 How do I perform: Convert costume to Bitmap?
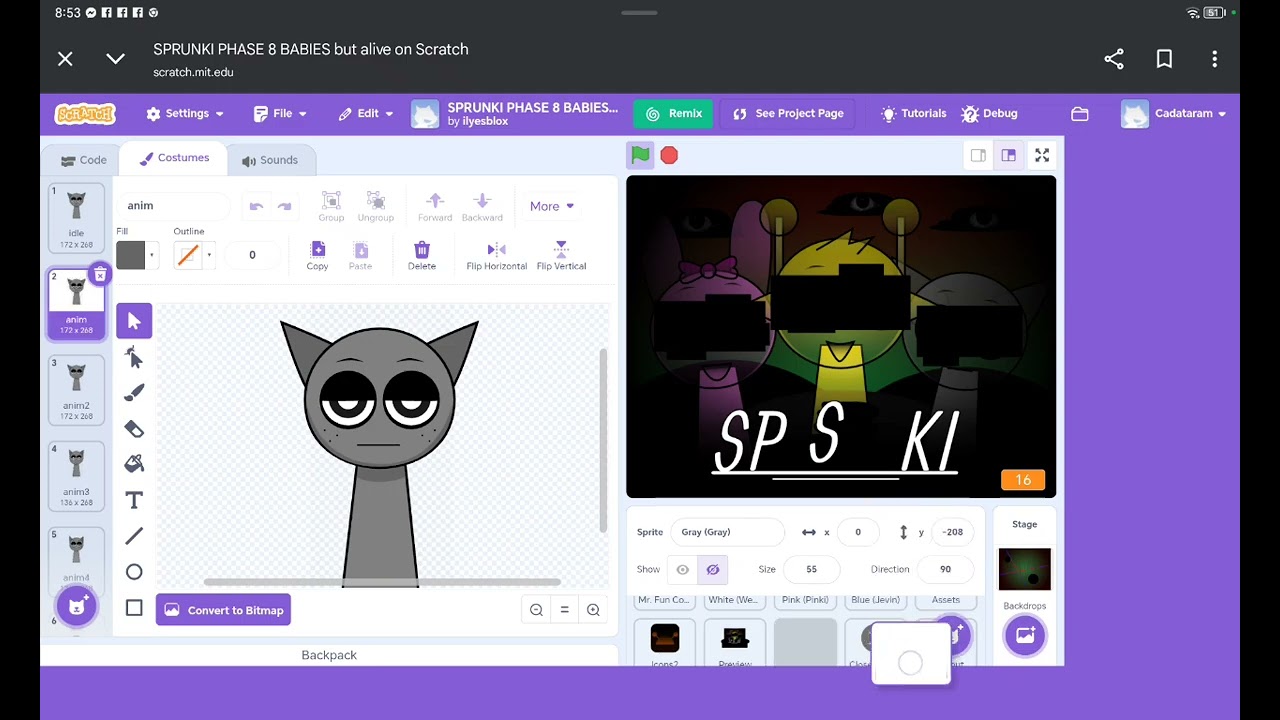(x=223, y=610)
